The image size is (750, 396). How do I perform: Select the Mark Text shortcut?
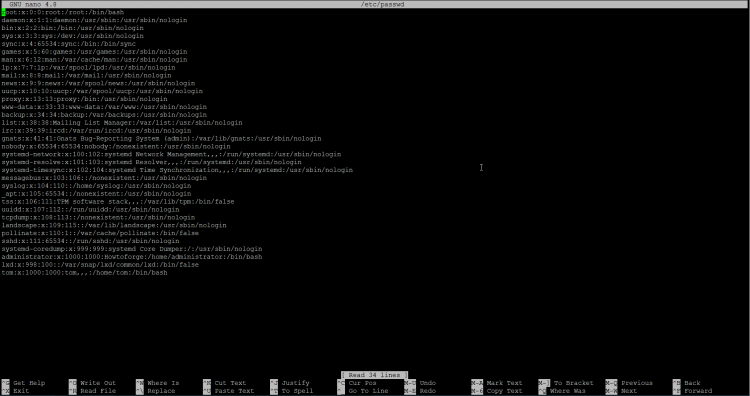point(496,383)
